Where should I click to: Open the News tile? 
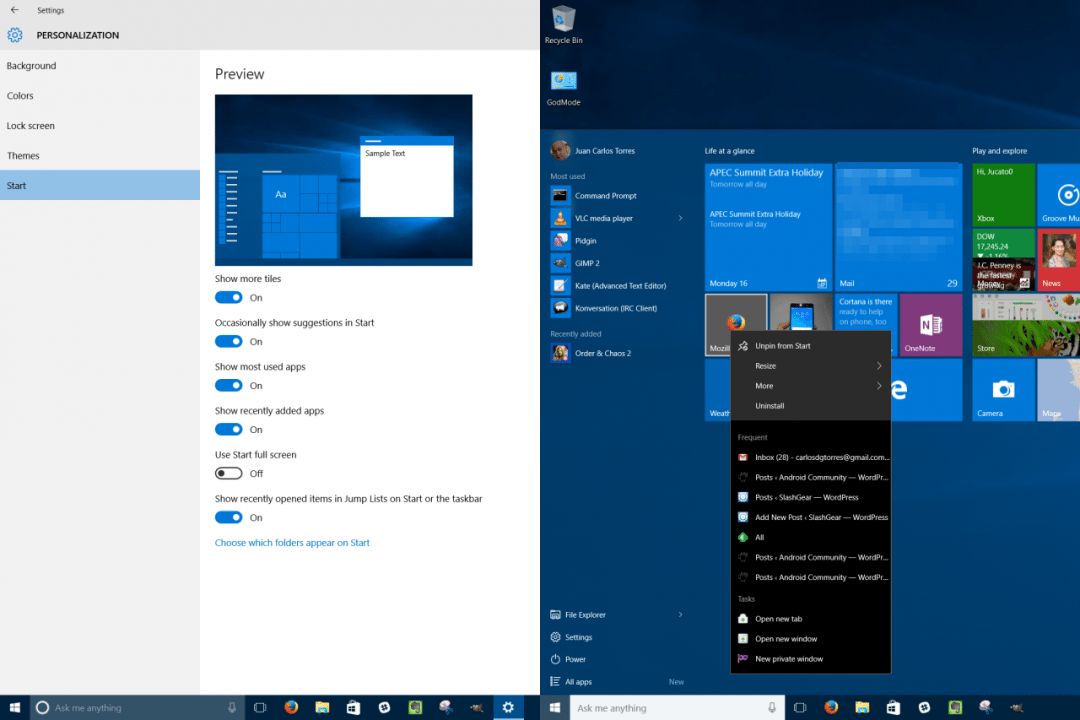(x=1058, y=260)
